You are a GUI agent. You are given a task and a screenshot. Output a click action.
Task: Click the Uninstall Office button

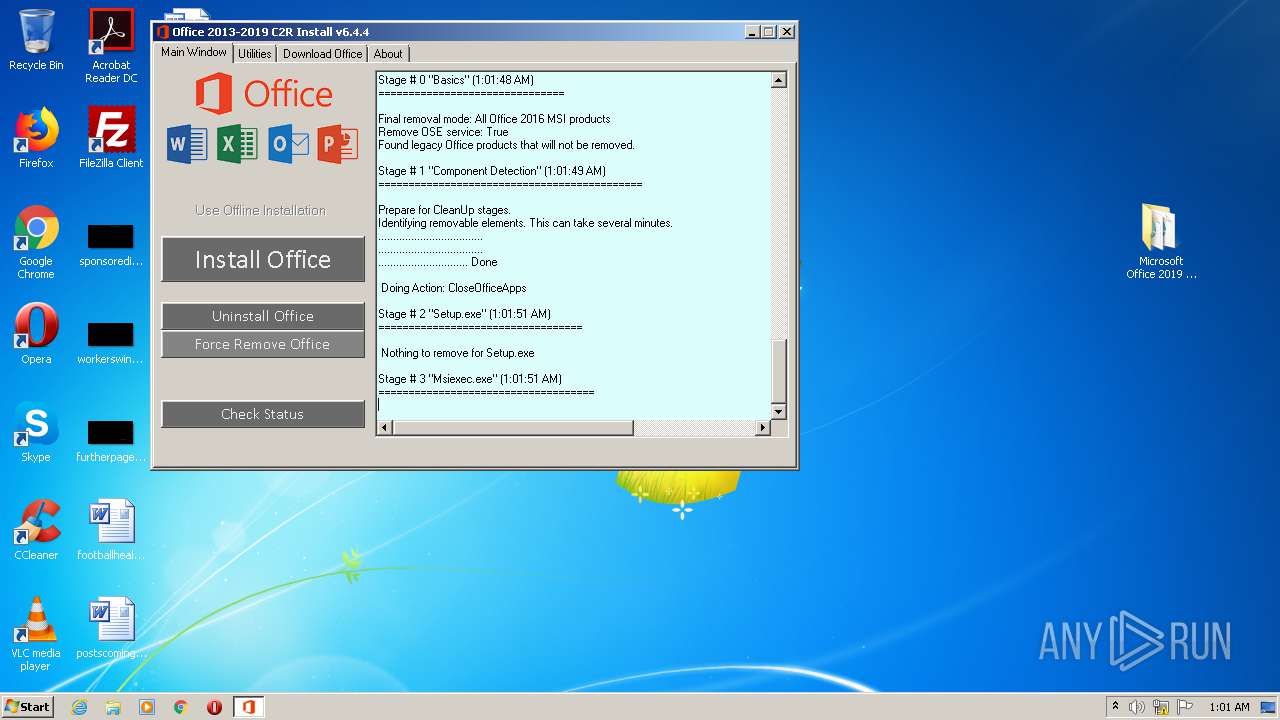click(x=263, y=316)
